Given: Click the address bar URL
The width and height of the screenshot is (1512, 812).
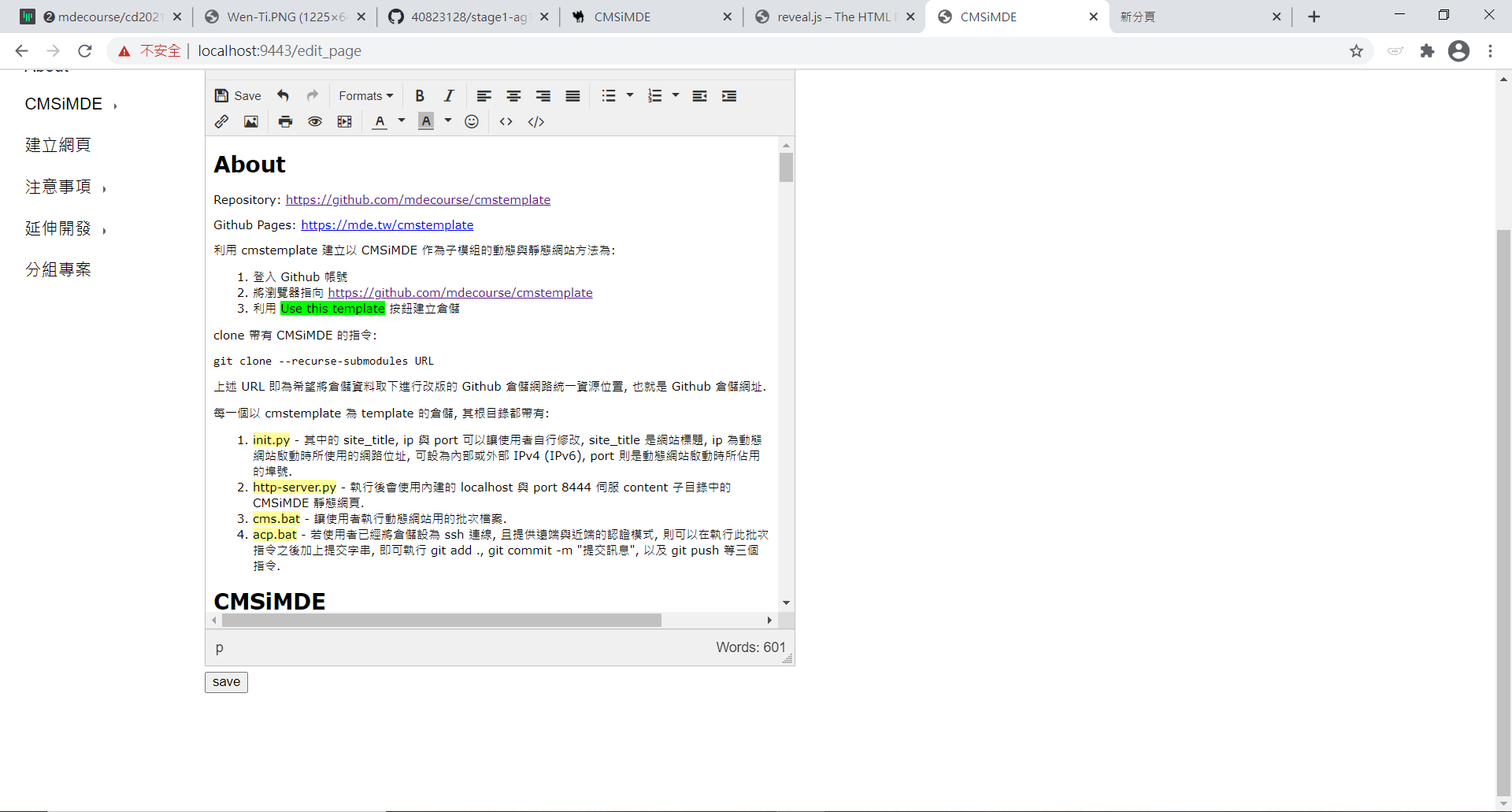Looking at the screenshot, I should tap(280, 51).
